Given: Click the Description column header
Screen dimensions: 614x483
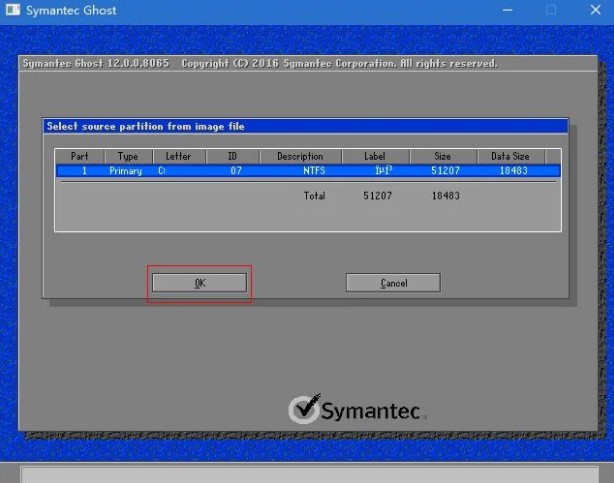Looking at the screenshot, I should click(300, 156).
